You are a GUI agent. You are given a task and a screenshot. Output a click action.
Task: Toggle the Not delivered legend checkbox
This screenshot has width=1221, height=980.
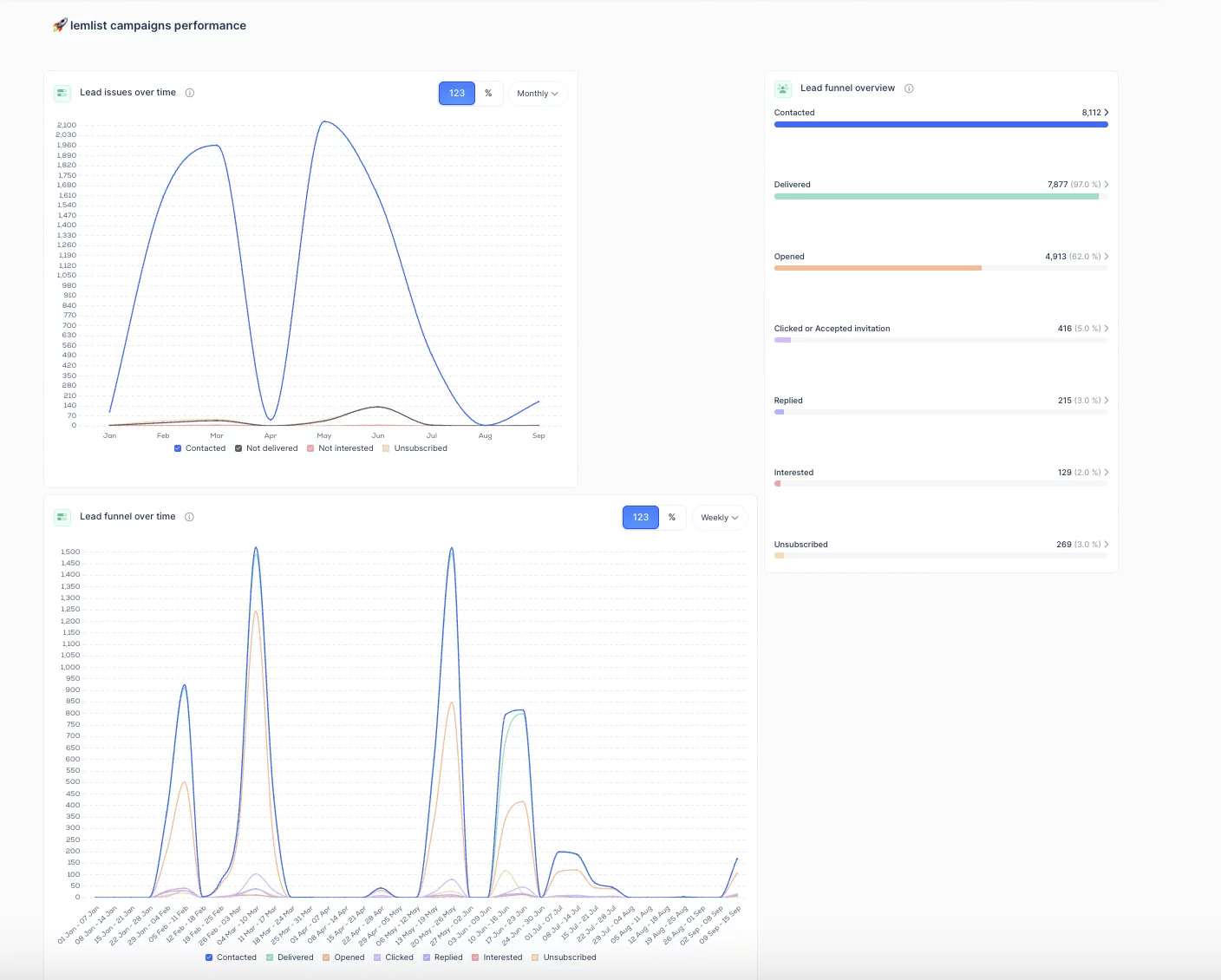[238, 448]
